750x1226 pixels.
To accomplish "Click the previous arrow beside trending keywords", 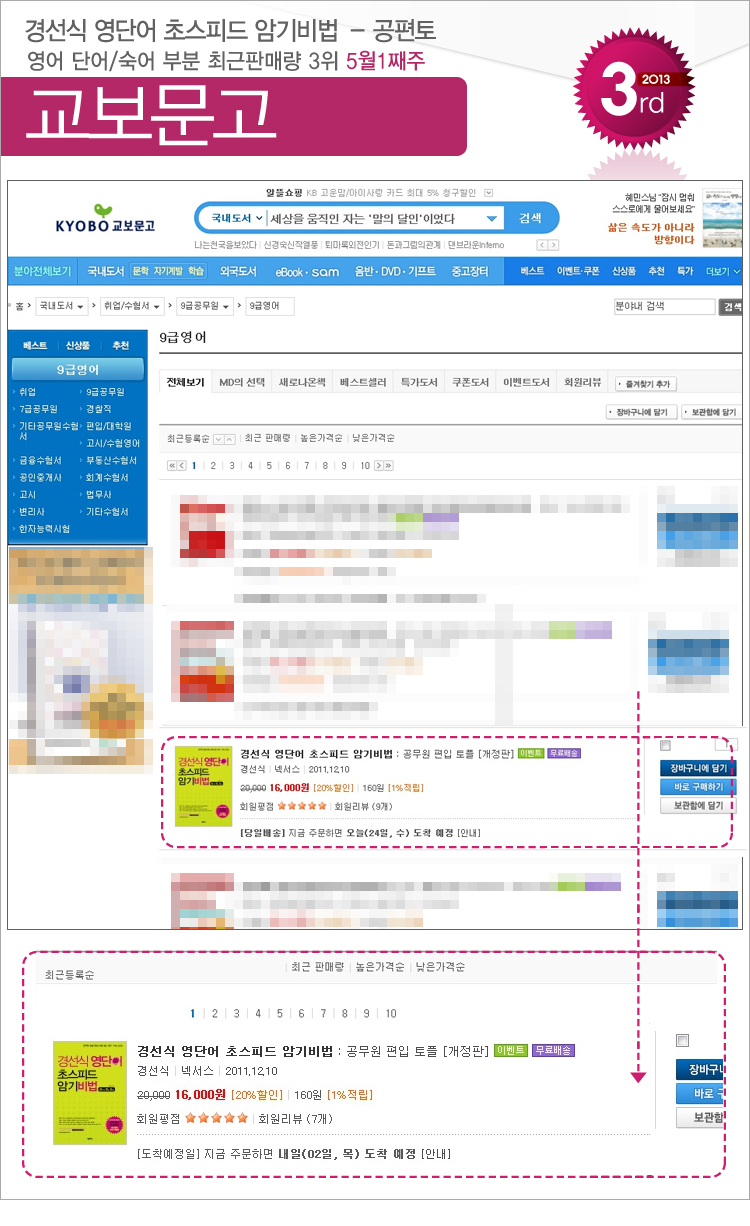I will [542, 245].
